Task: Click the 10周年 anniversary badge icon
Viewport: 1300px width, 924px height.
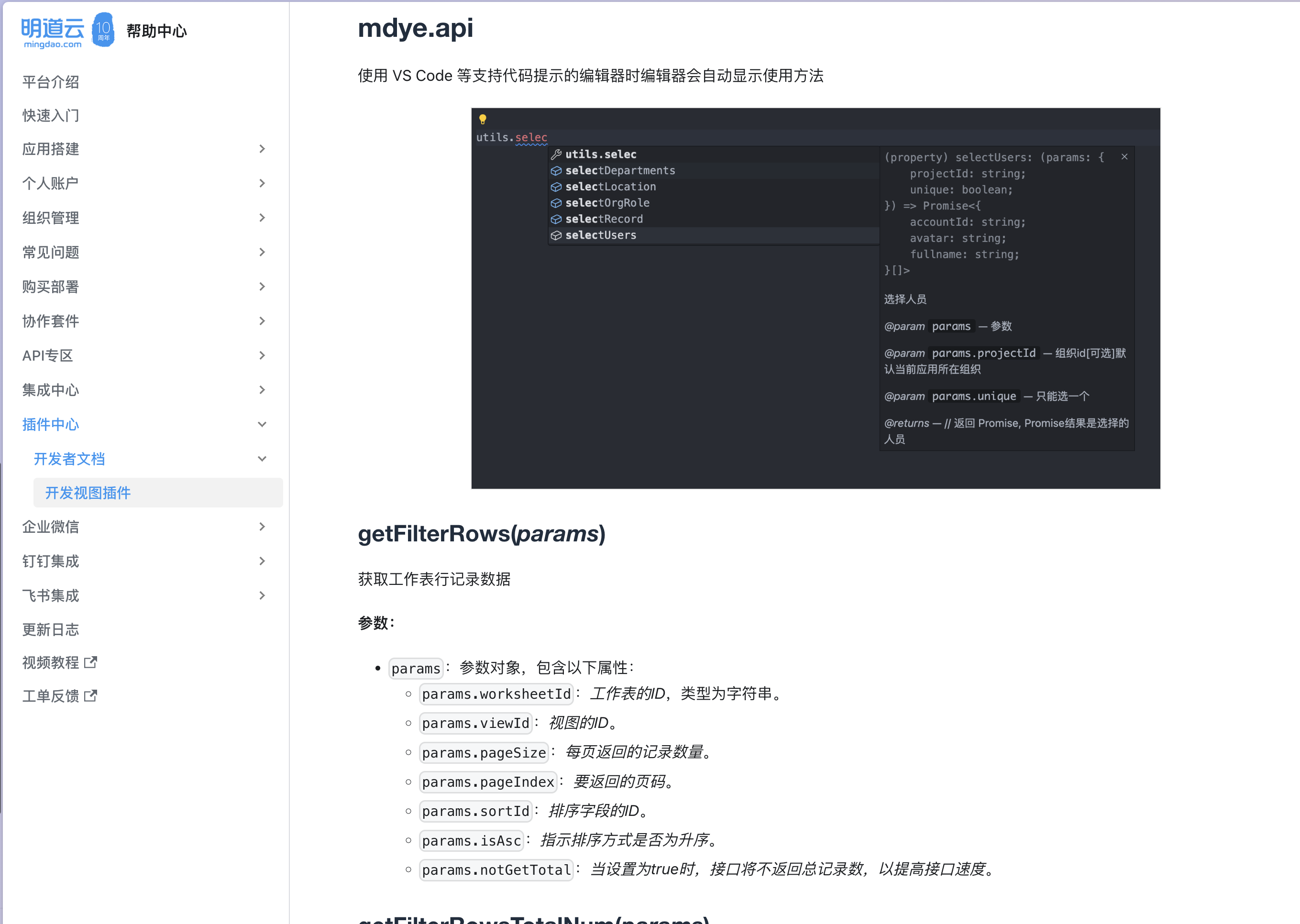Action: (103, 30)
